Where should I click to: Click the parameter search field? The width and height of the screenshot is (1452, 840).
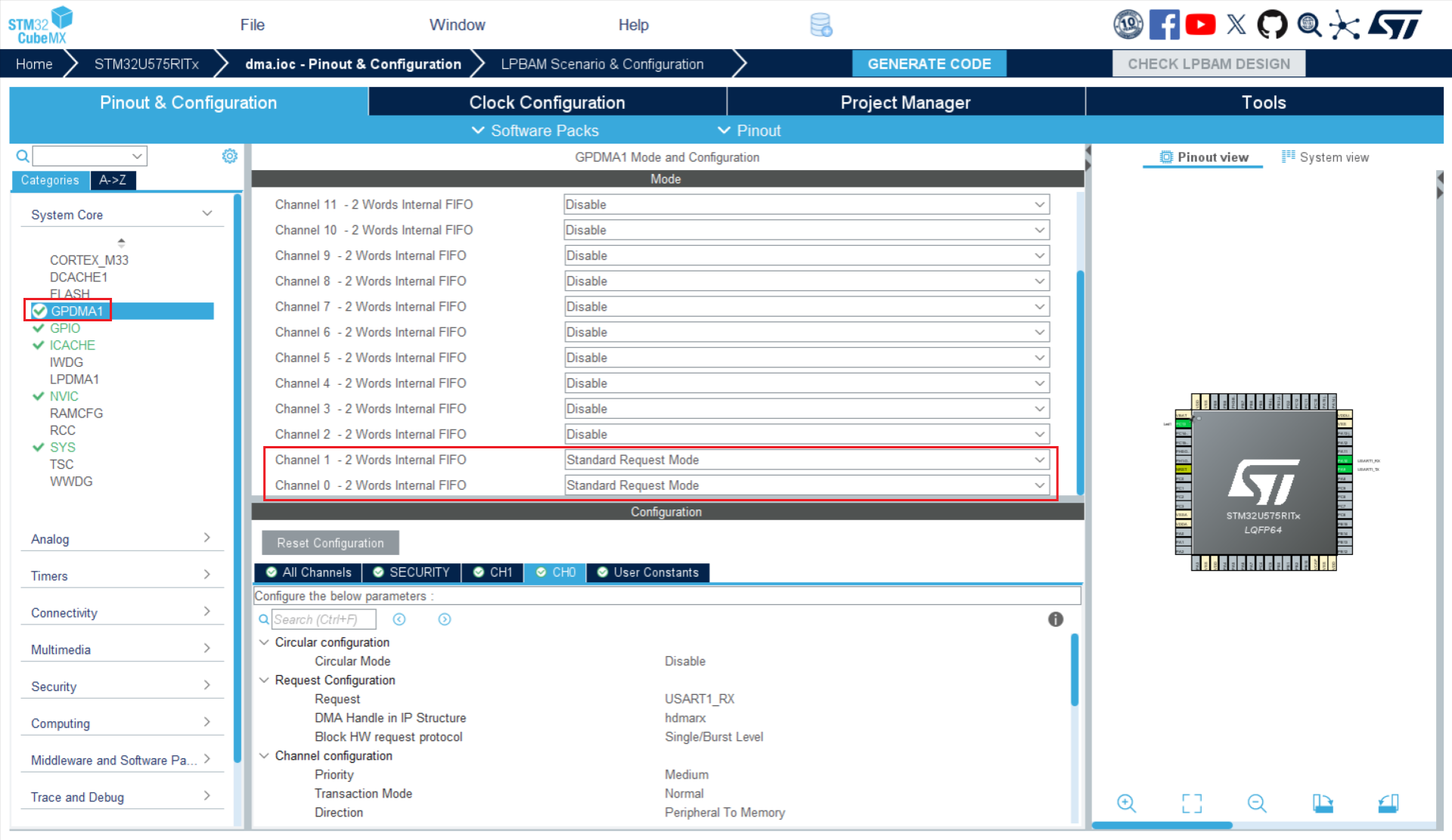tap(323, 619)
